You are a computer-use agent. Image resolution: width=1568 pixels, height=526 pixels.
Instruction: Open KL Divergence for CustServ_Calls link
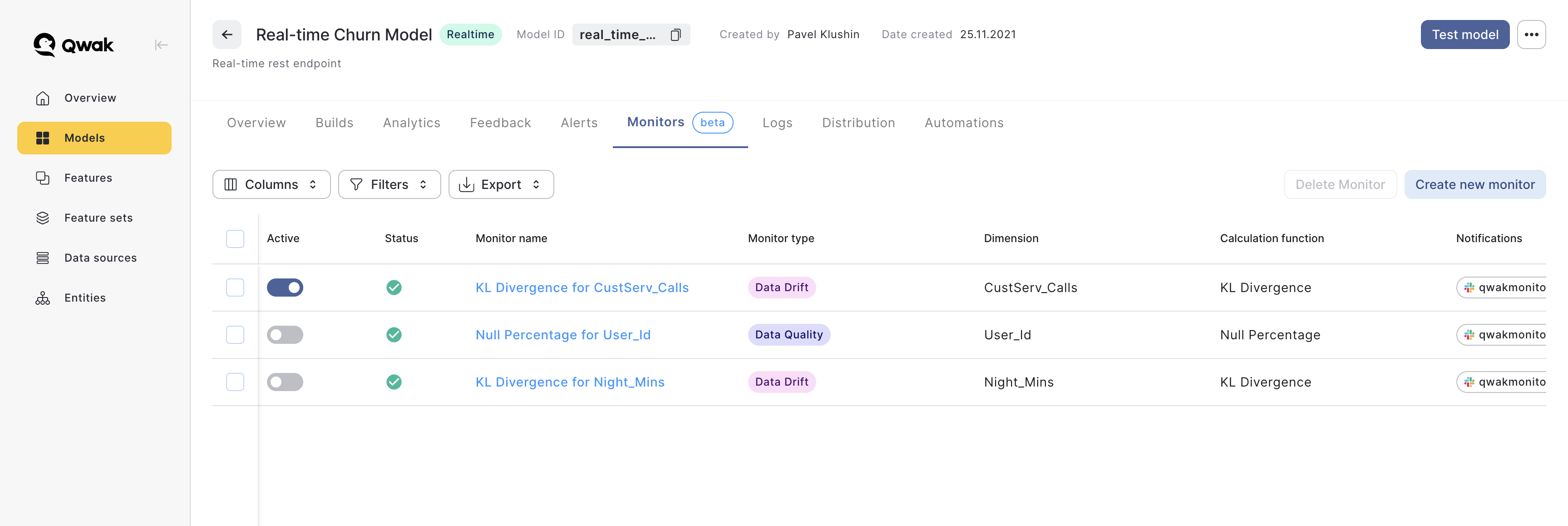582,288
